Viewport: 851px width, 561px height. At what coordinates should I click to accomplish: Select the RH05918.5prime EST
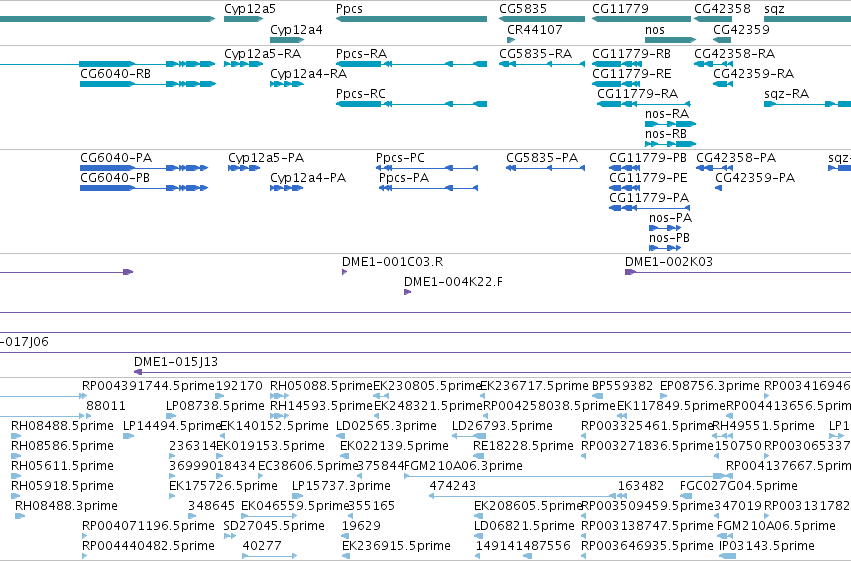click(16, 496)
